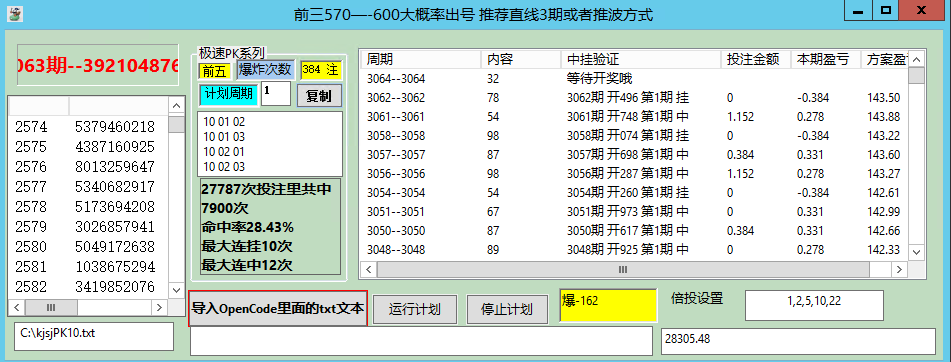Click the 内容 column header
The width and height of the screenshot is (951, 362).
[x=522, y=59]
